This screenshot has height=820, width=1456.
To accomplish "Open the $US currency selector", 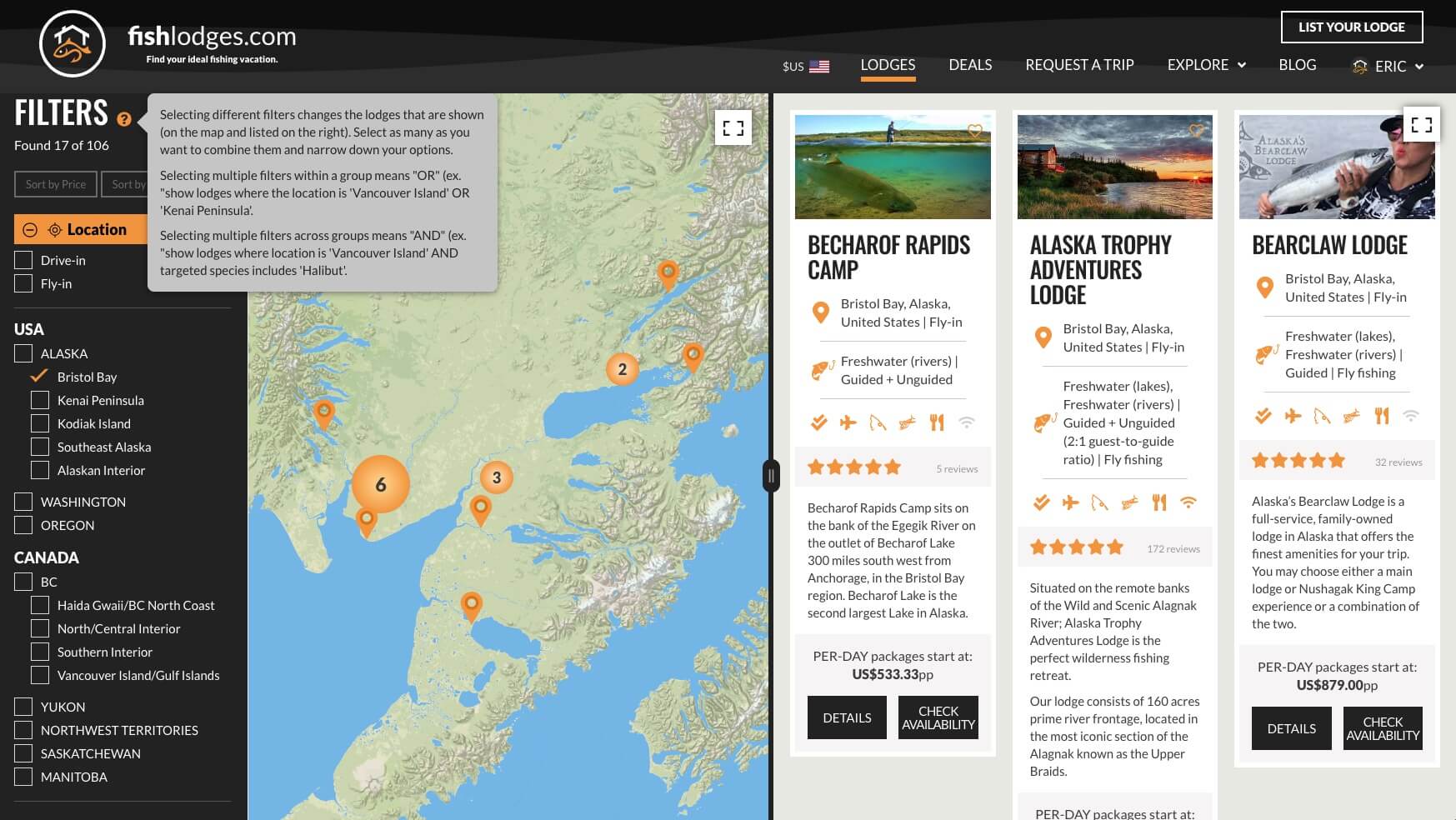I will 806,67.
